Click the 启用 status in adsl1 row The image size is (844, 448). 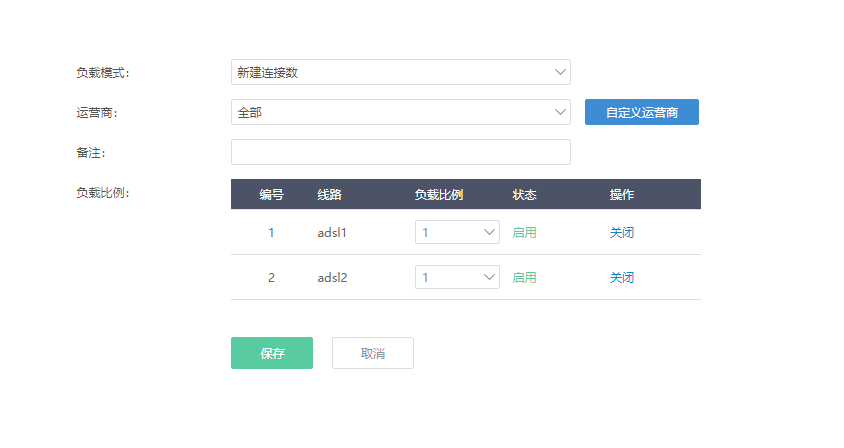pos(524,233)
